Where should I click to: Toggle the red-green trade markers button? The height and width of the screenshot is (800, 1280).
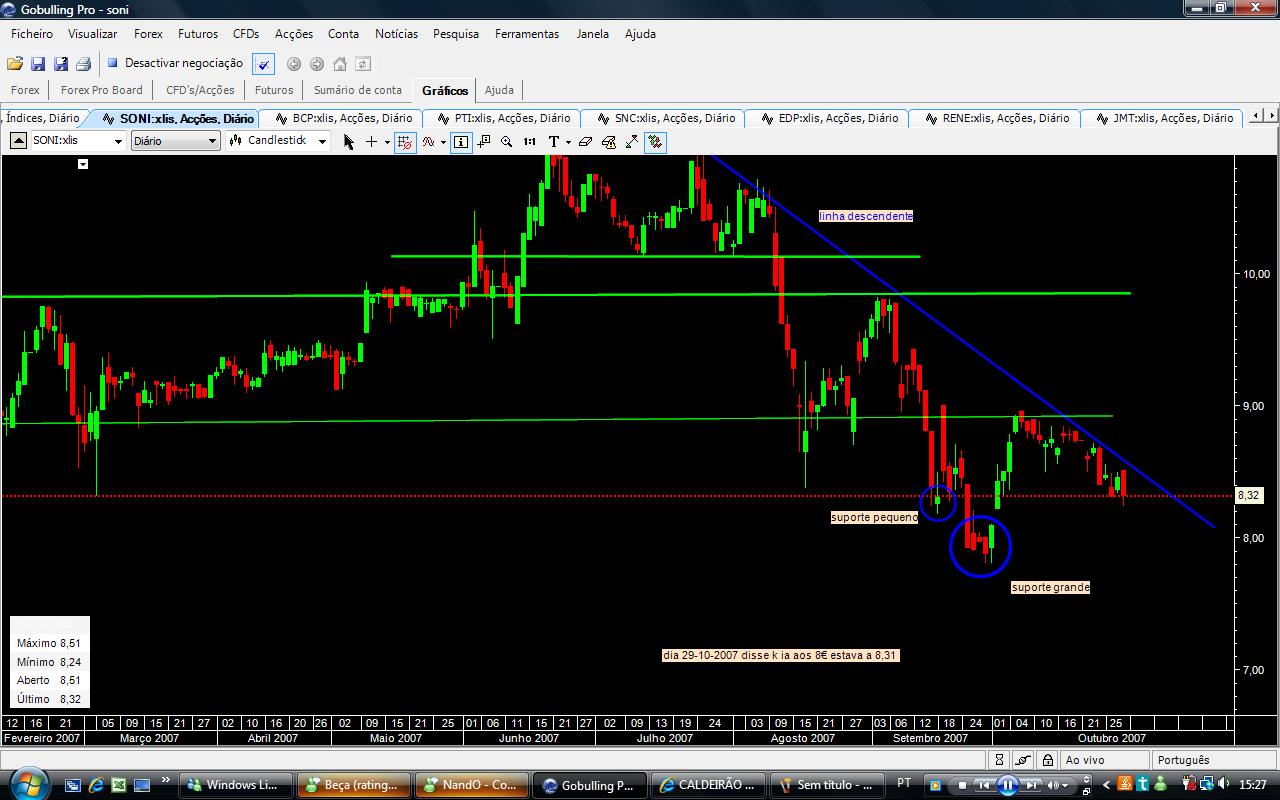[655, 141]
